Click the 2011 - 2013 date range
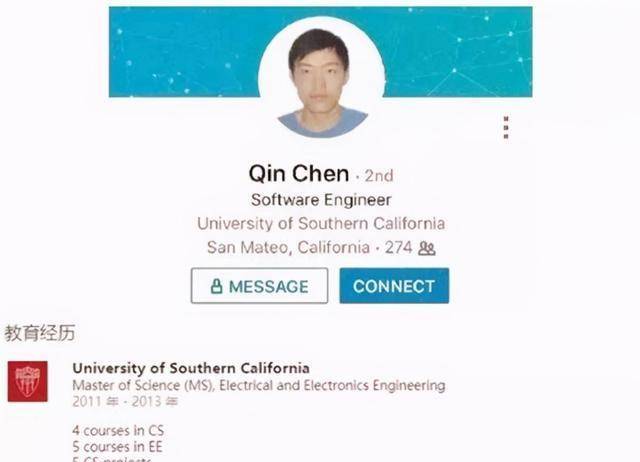The height and width of the screenshot is (462, 640). coord(125,402)
